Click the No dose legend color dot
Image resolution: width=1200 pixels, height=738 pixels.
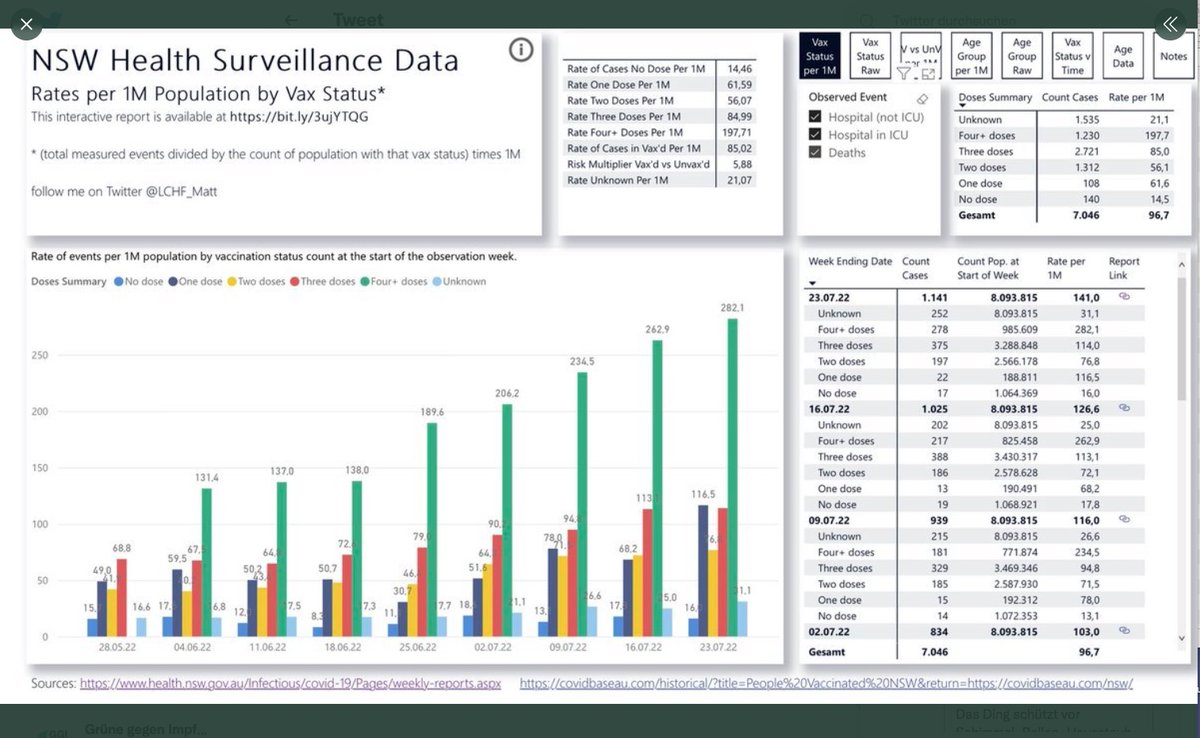(120, 282)
